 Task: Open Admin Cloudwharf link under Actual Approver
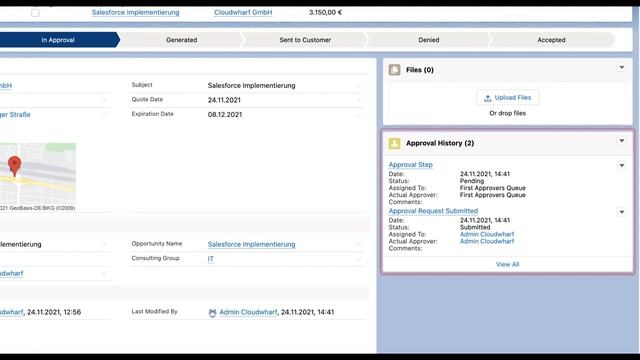click(487, 241)
